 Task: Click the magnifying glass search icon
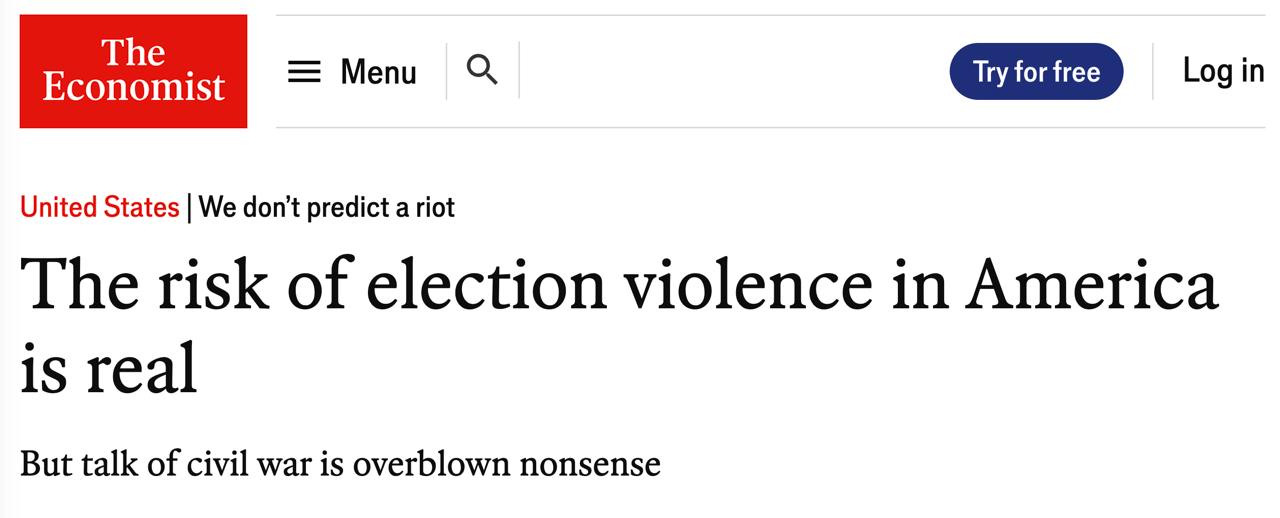coord(482,70)
